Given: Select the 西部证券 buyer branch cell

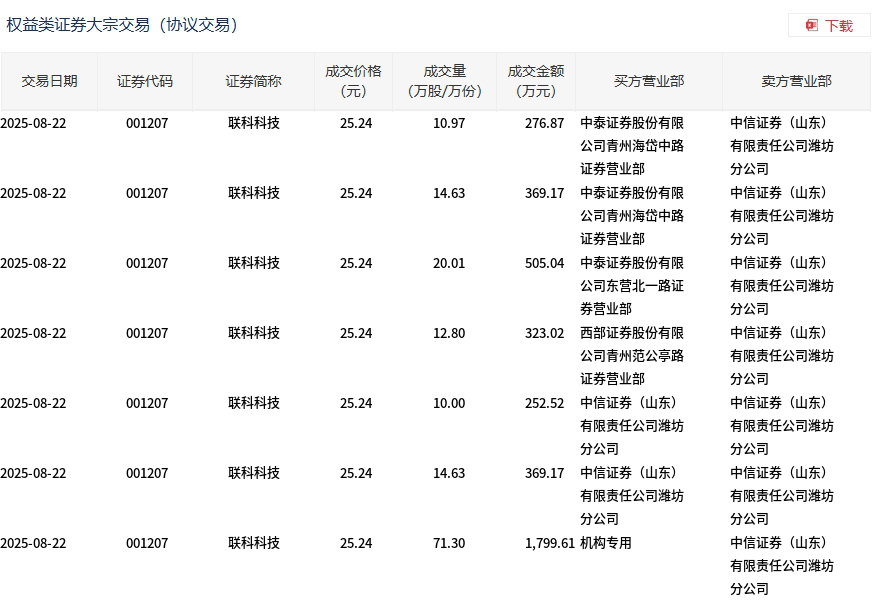Looking at the screenshot, I should (x=632, y=355).
